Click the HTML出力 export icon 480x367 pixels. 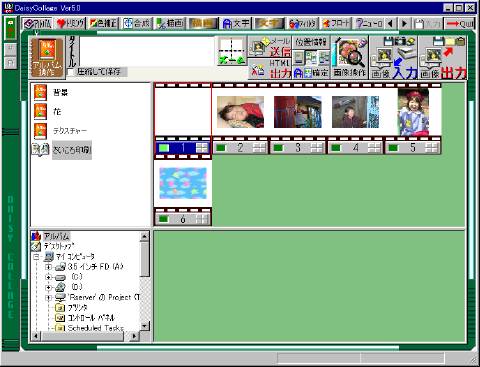coord(269,69)
